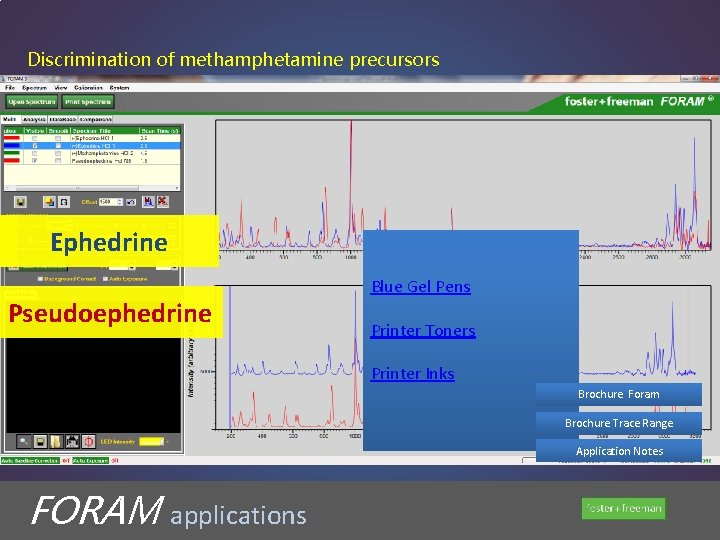Click the yellow overlapping-squares overlay icon
This screenshot has width=720, height=540.
tap(49, 202)
